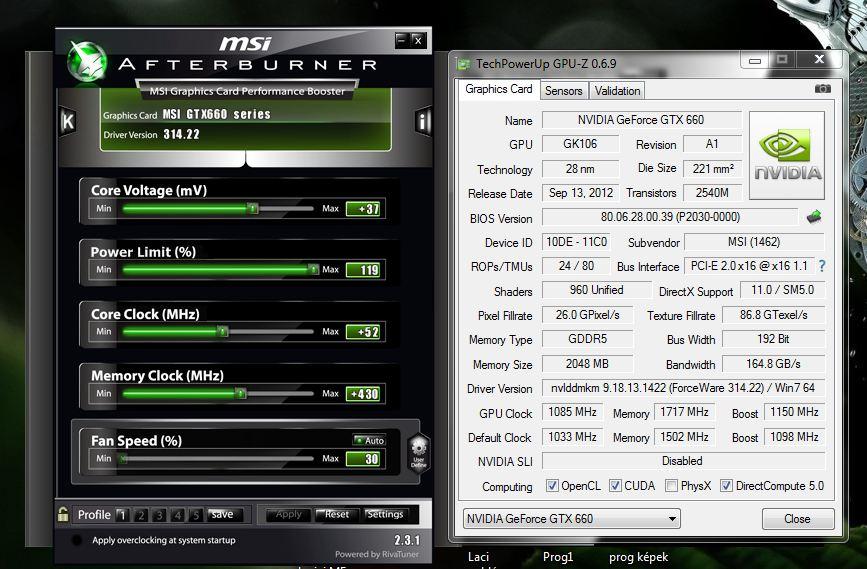The image size is (867, 569).
Task: Click the Reset button in Afterburner
Action: coord(336,514)
